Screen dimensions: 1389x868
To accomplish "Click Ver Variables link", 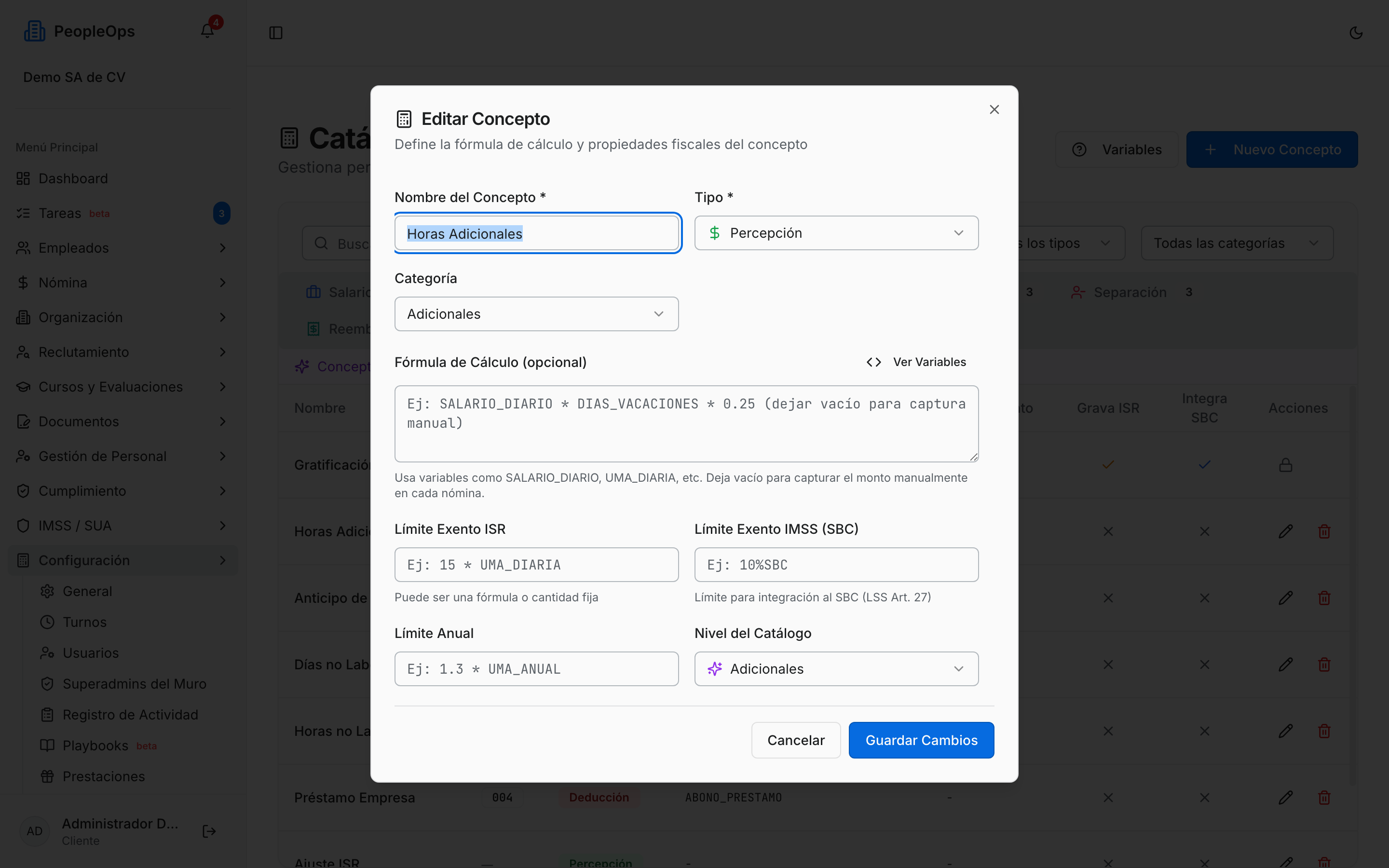I will [x=917, y=362].
